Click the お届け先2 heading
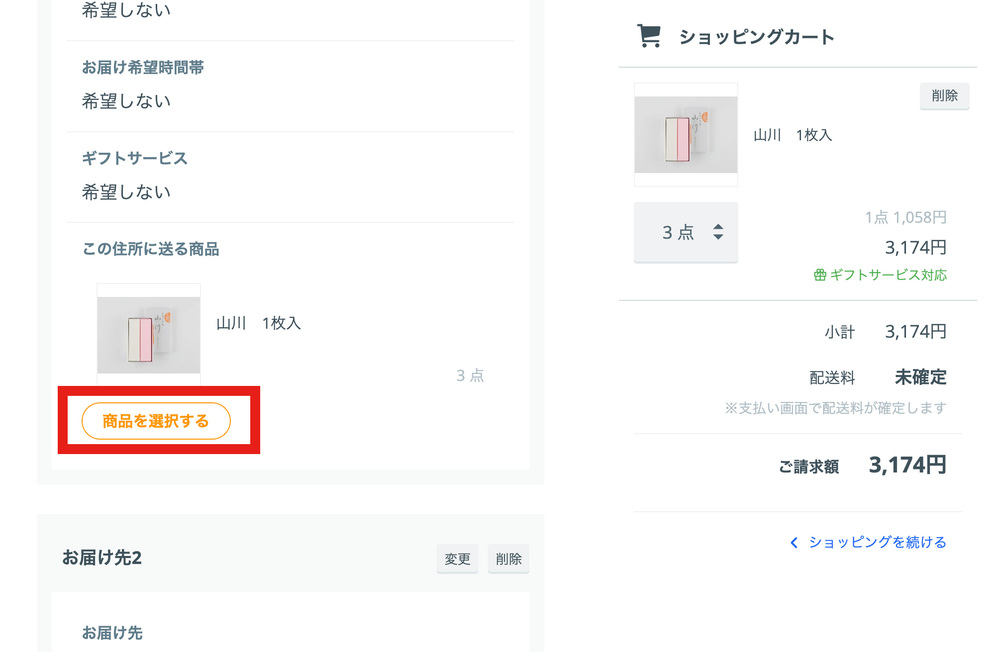Image resolution: width=999 pixels, height=652 pixels. tap(101, 558)
